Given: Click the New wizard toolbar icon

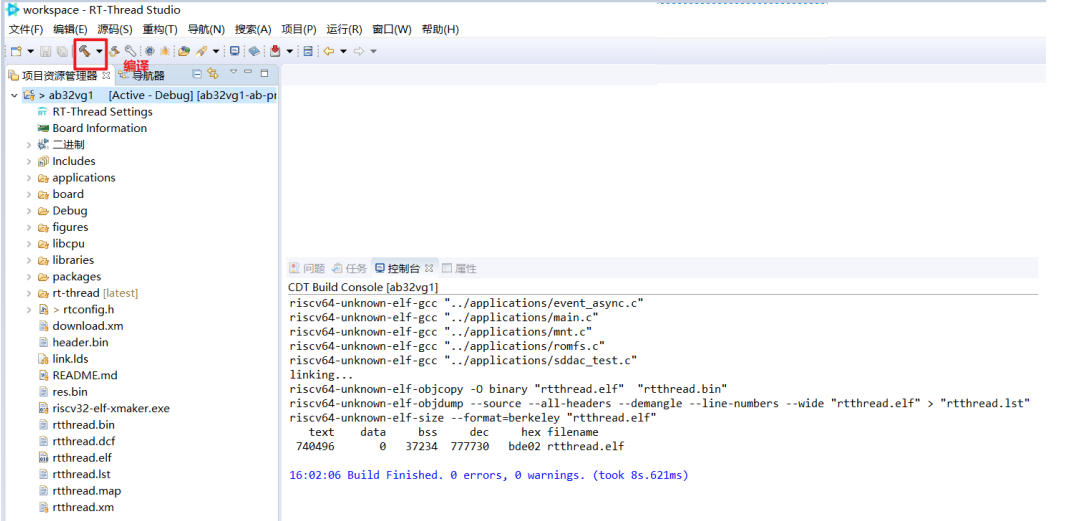Looking at the screenshot, I should point(16,51).
